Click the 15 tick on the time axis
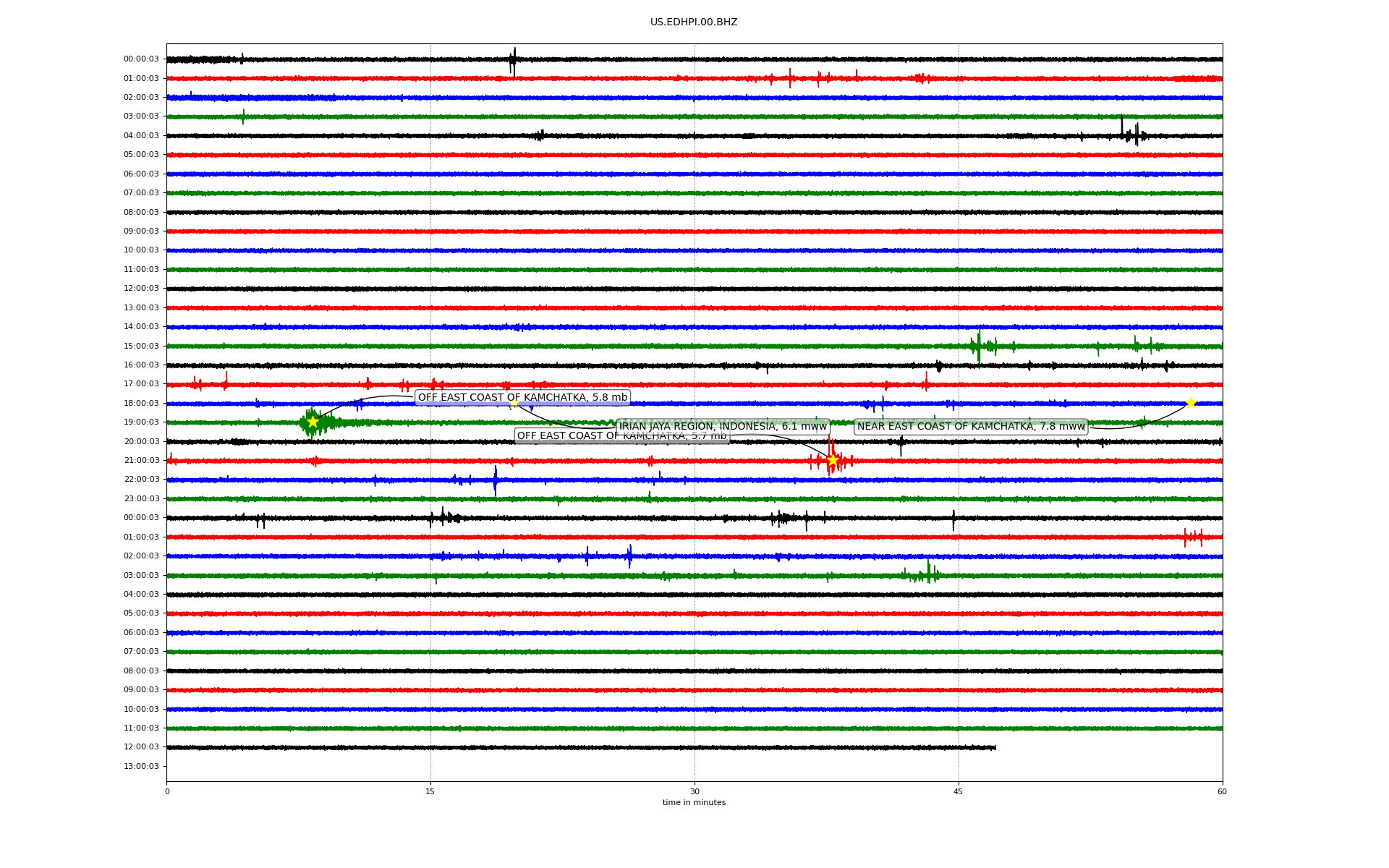The image size is (1389, 868). (x=430, y=791)
